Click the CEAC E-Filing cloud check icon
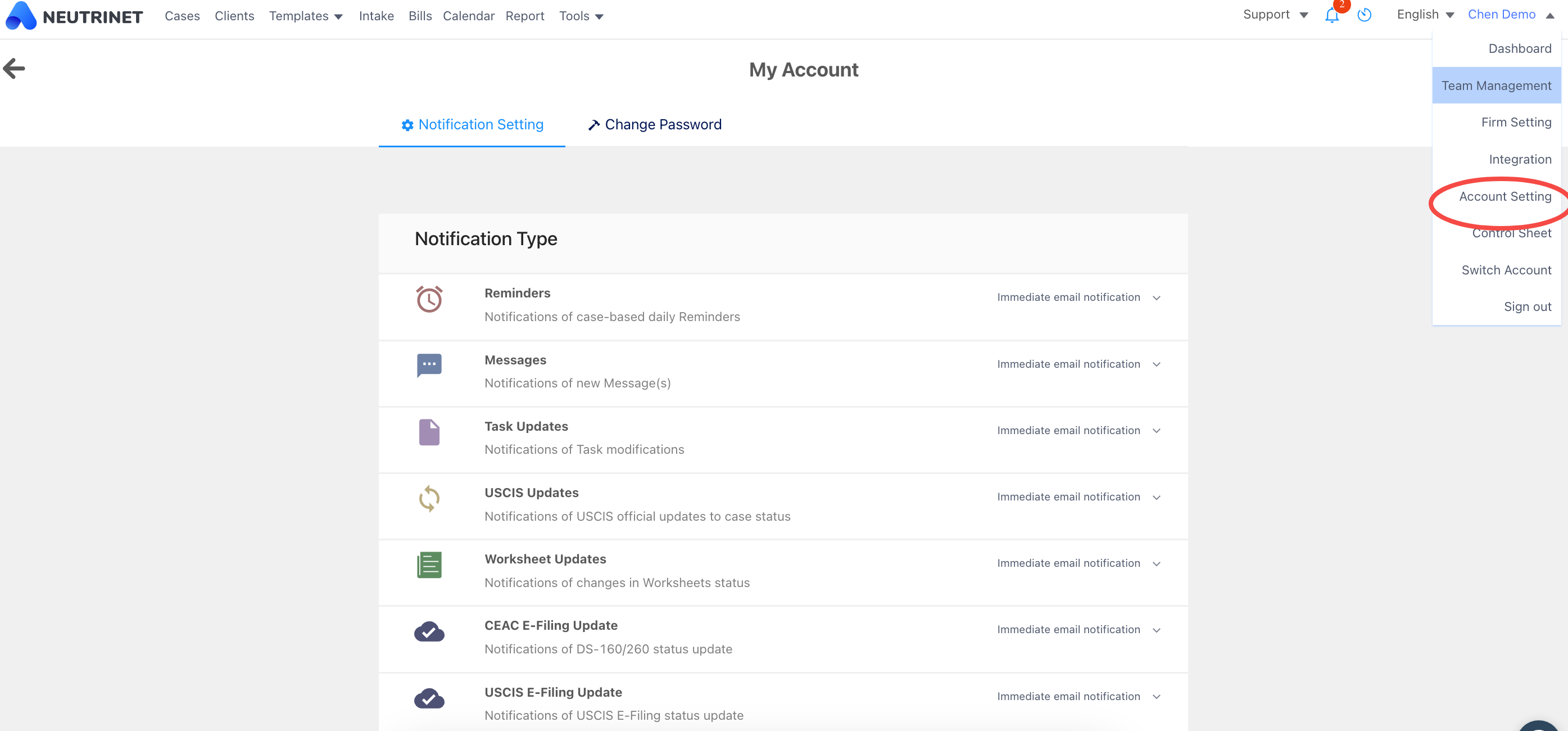Image resolution: width=1568 pixels, height=731 pixels. point(429,631)
